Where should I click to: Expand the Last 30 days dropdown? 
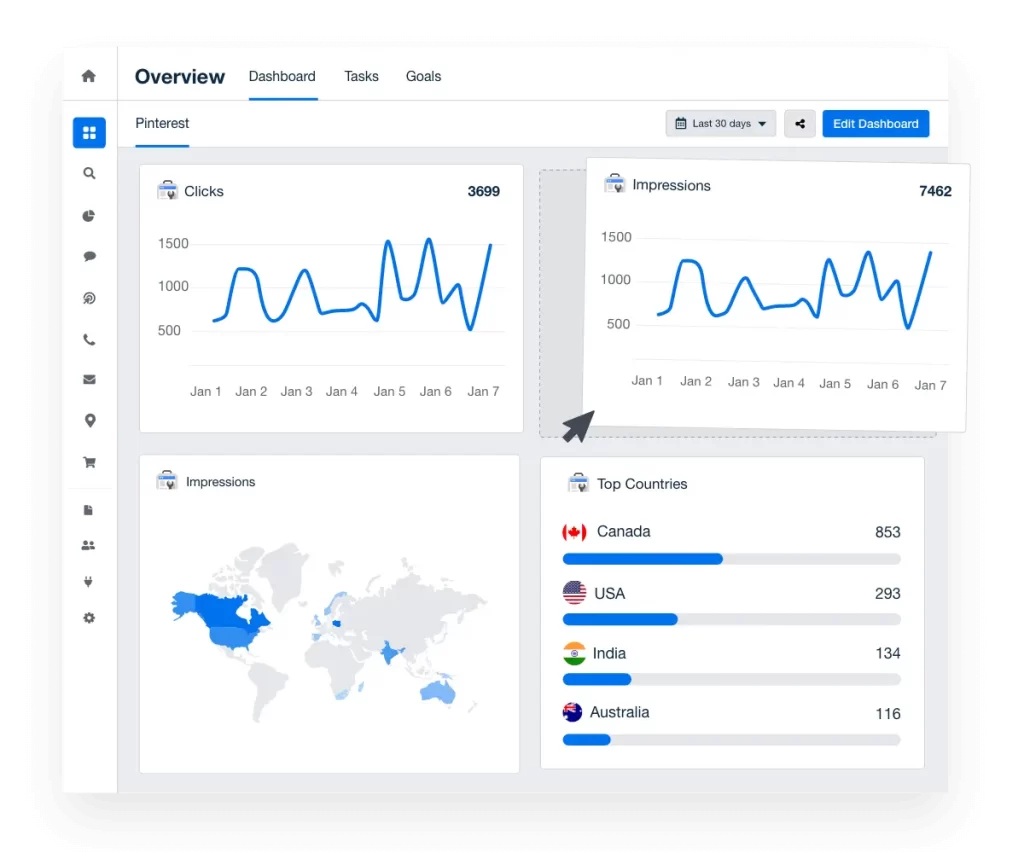pyautogui.click(x=720, y=124)
